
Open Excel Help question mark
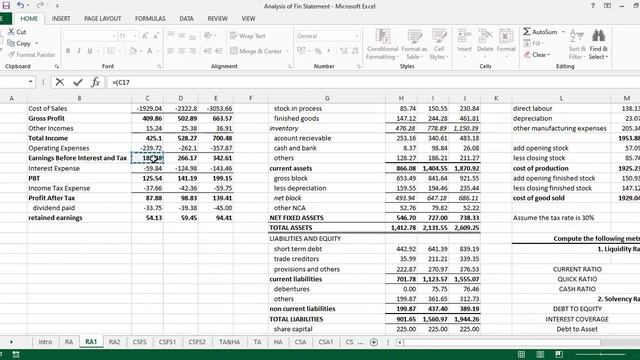pyautogui.click(x=593, y=6)
